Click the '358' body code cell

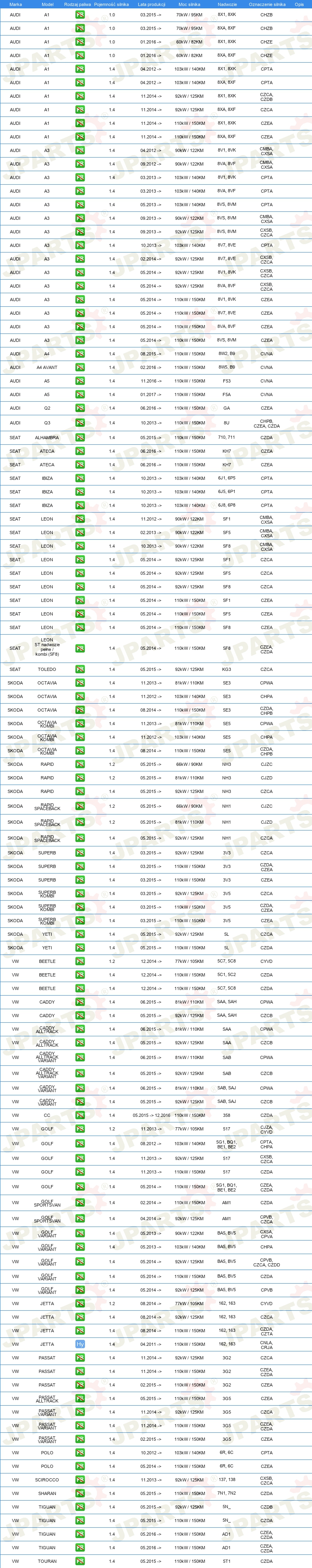point(227,1115)
